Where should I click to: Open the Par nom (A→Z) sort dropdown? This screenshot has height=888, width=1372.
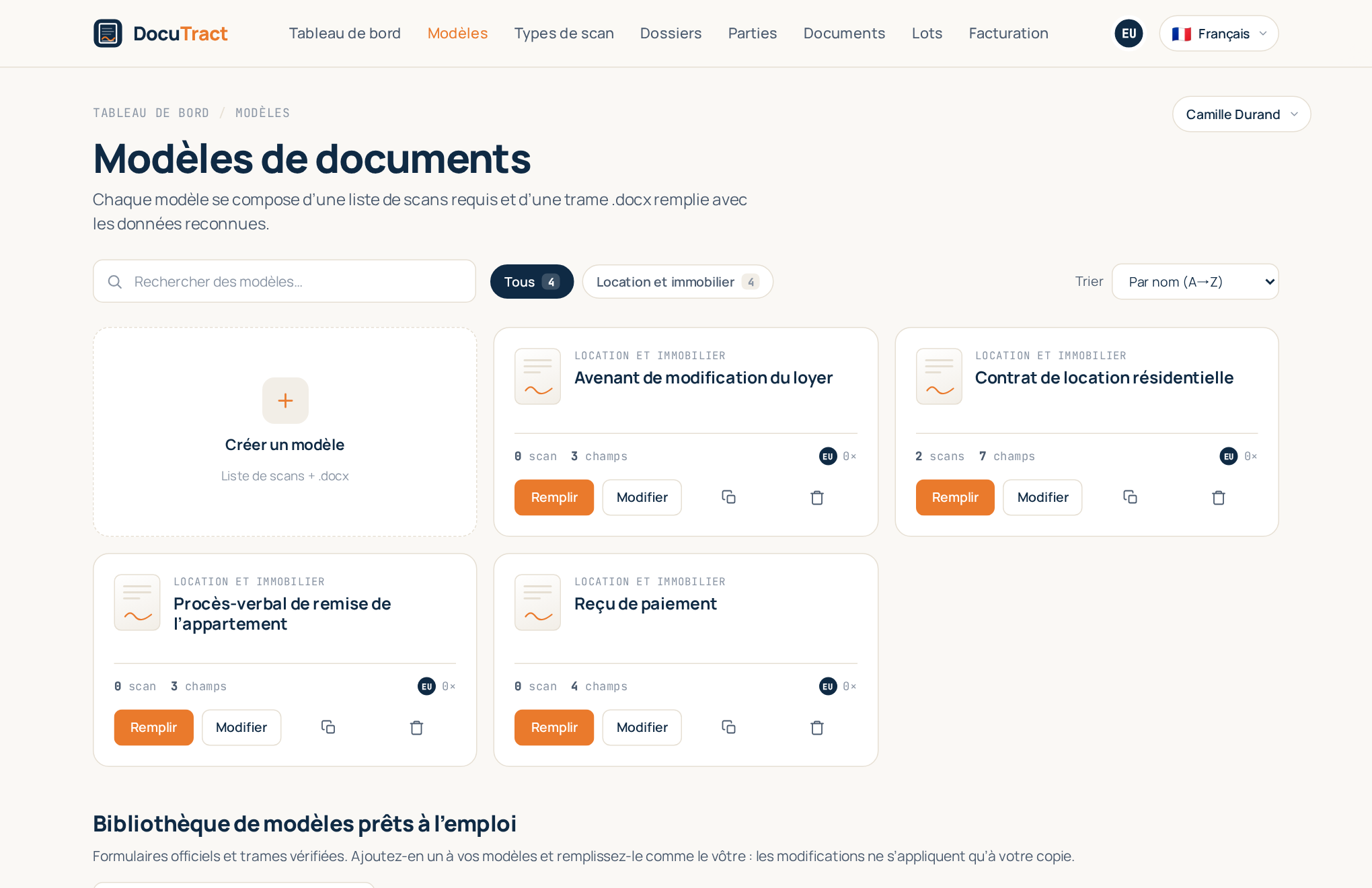coord(1195,281)
